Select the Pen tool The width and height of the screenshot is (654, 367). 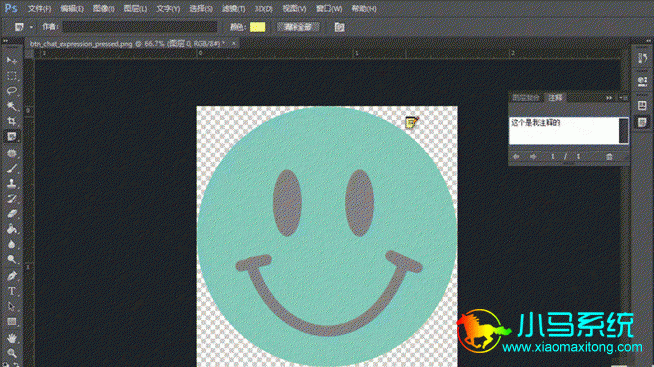pos(12,276)
